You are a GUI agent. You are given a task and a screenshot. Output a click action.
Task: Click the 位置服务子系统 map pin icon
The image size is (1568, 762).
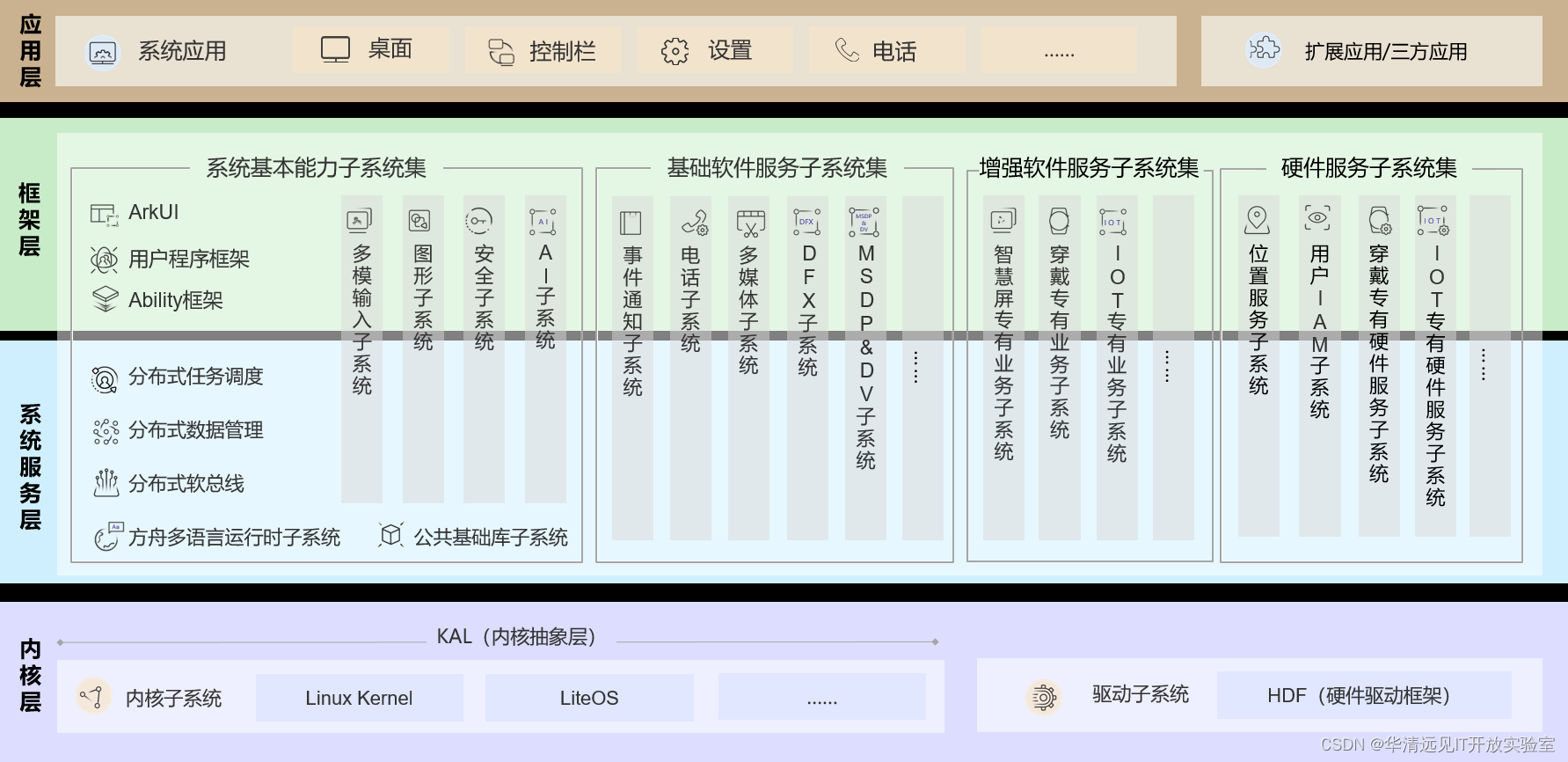click(1258, 220)
